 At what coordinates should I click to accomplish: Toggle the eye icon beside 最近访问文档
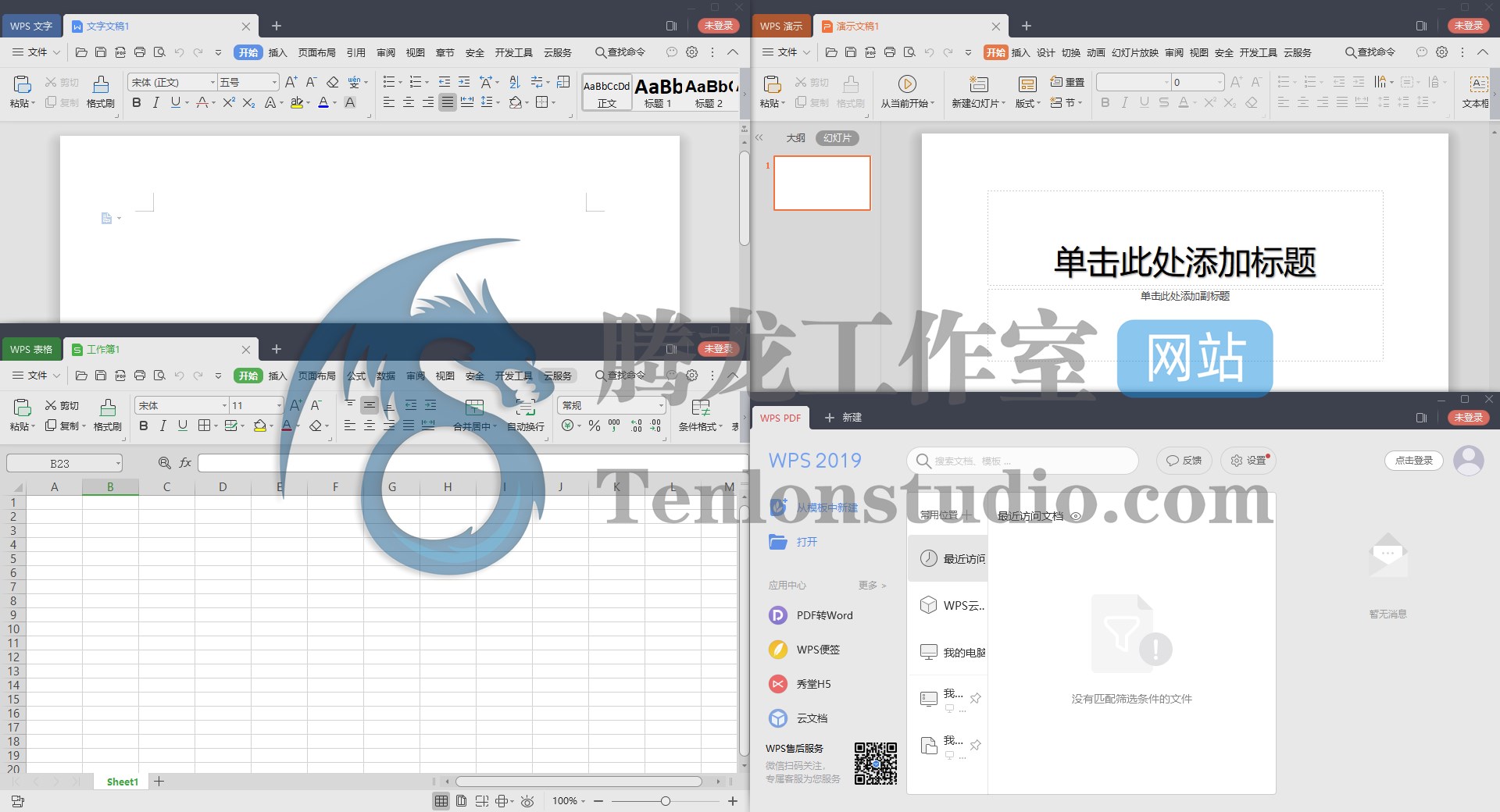click(x=1076, y=516)
